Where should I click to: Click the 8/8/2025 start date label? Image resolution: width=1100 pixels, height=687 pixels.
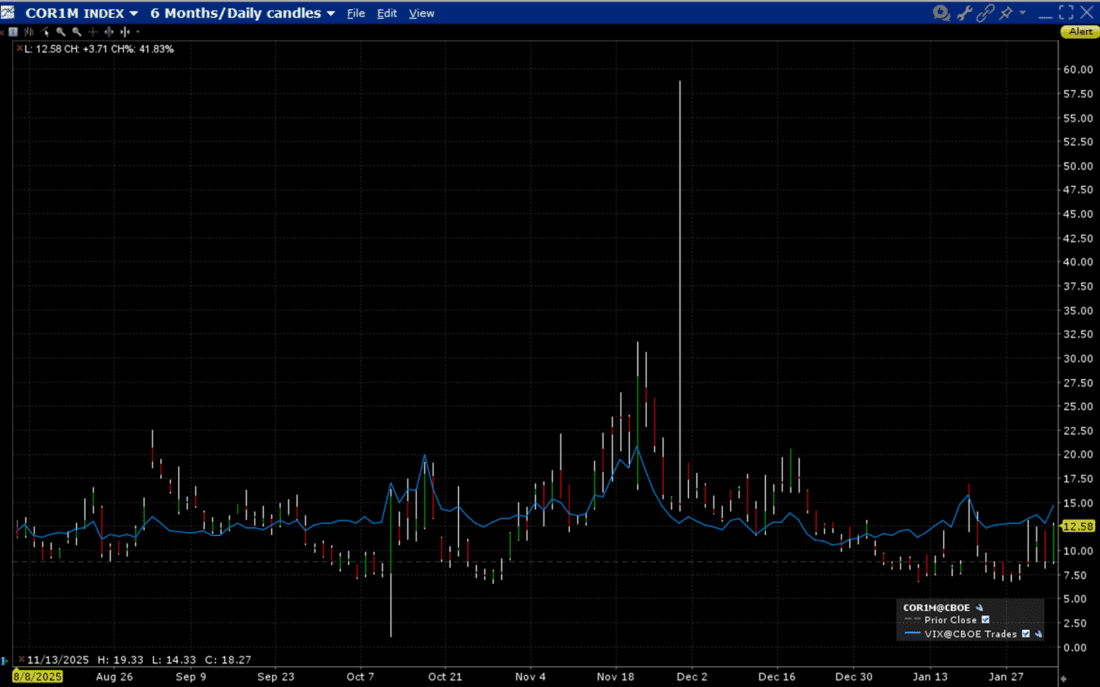click(37, 677)
